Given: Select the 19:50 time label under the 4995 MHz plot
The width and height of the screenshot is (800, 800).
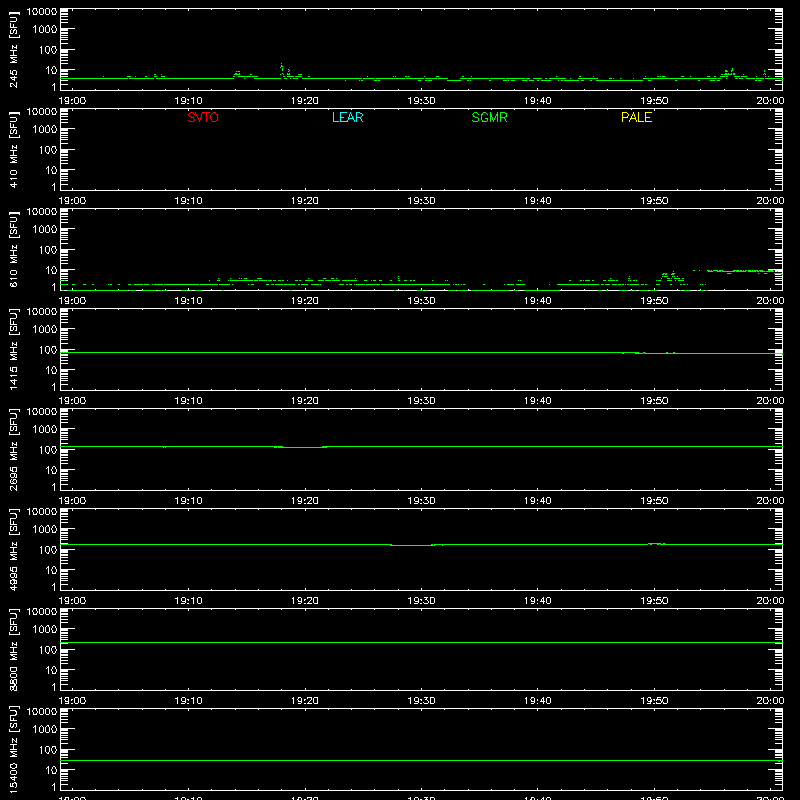Looking at the screenshot, I should pos(654,601).
